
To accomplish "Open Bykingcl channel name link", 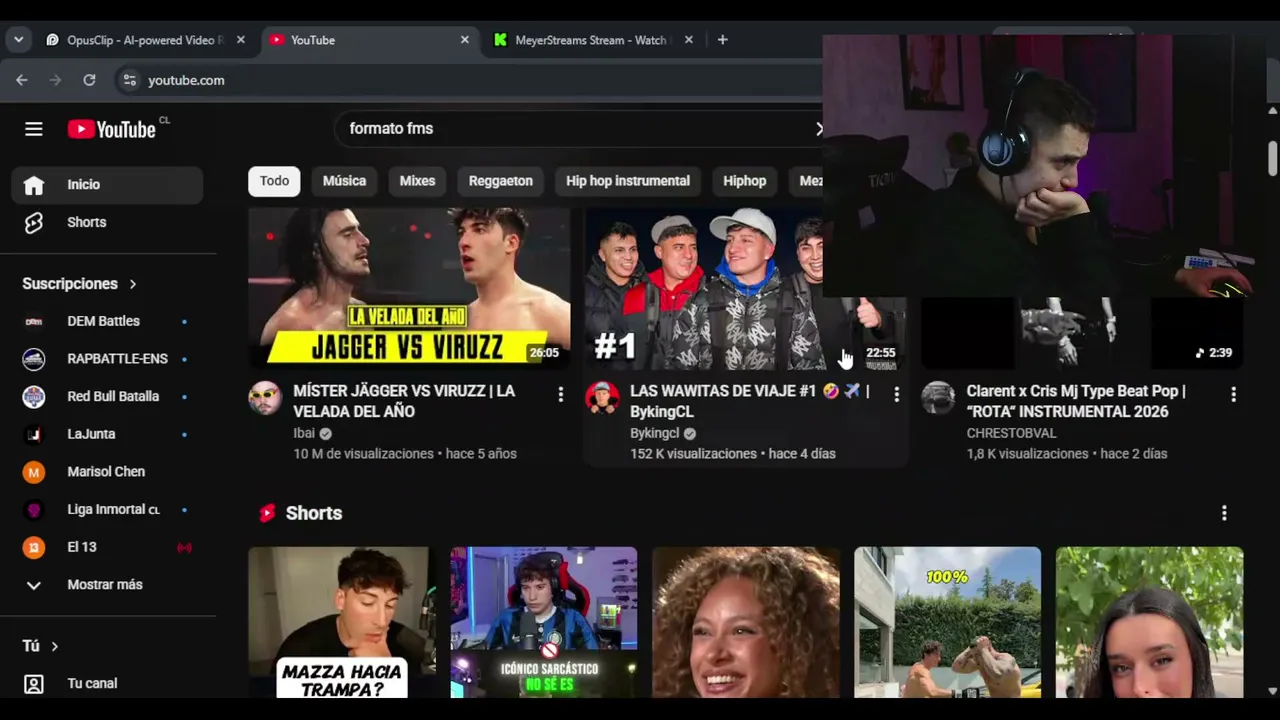I will tap(654, 433).
